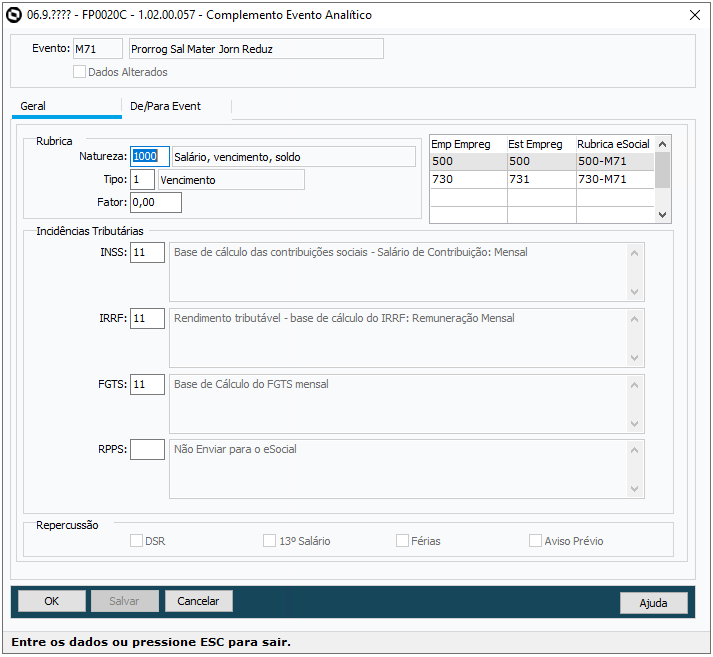Focus the empty RPPS code field

147,449
